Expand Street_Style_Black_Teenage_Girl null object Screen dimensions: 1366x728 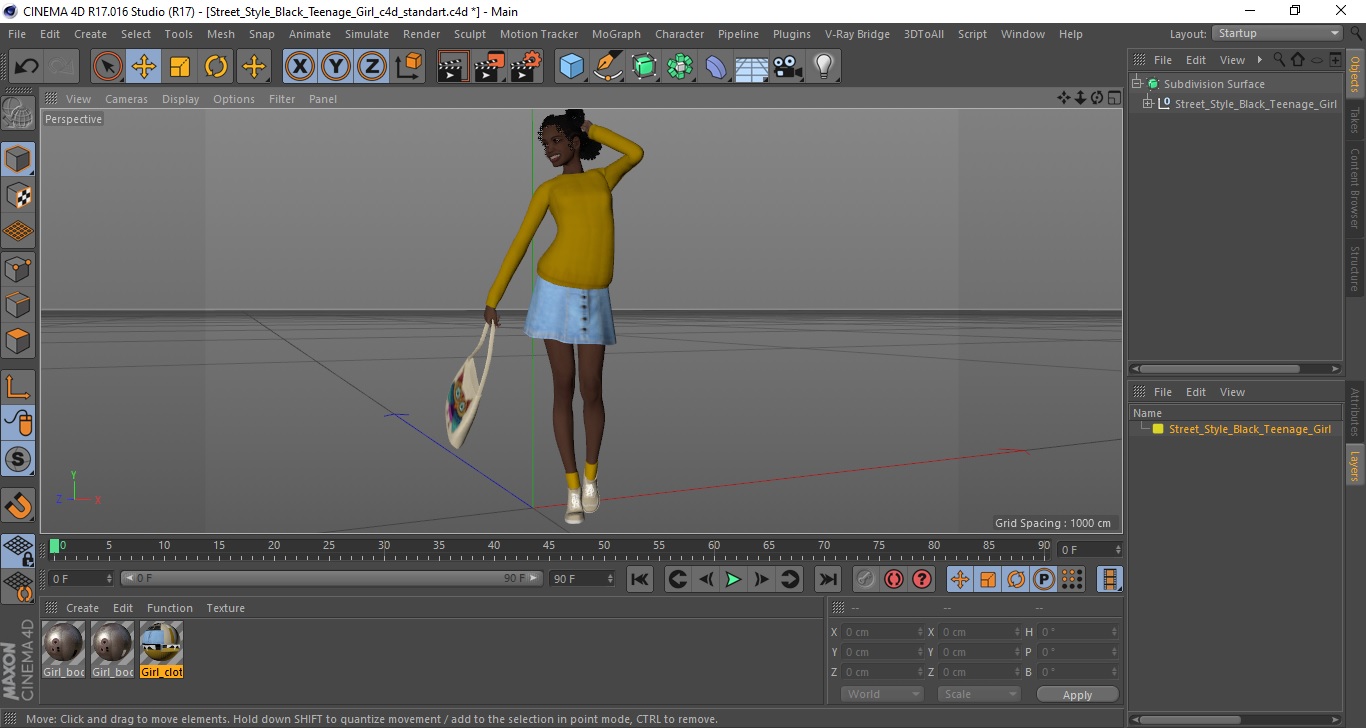[1148, 104]
